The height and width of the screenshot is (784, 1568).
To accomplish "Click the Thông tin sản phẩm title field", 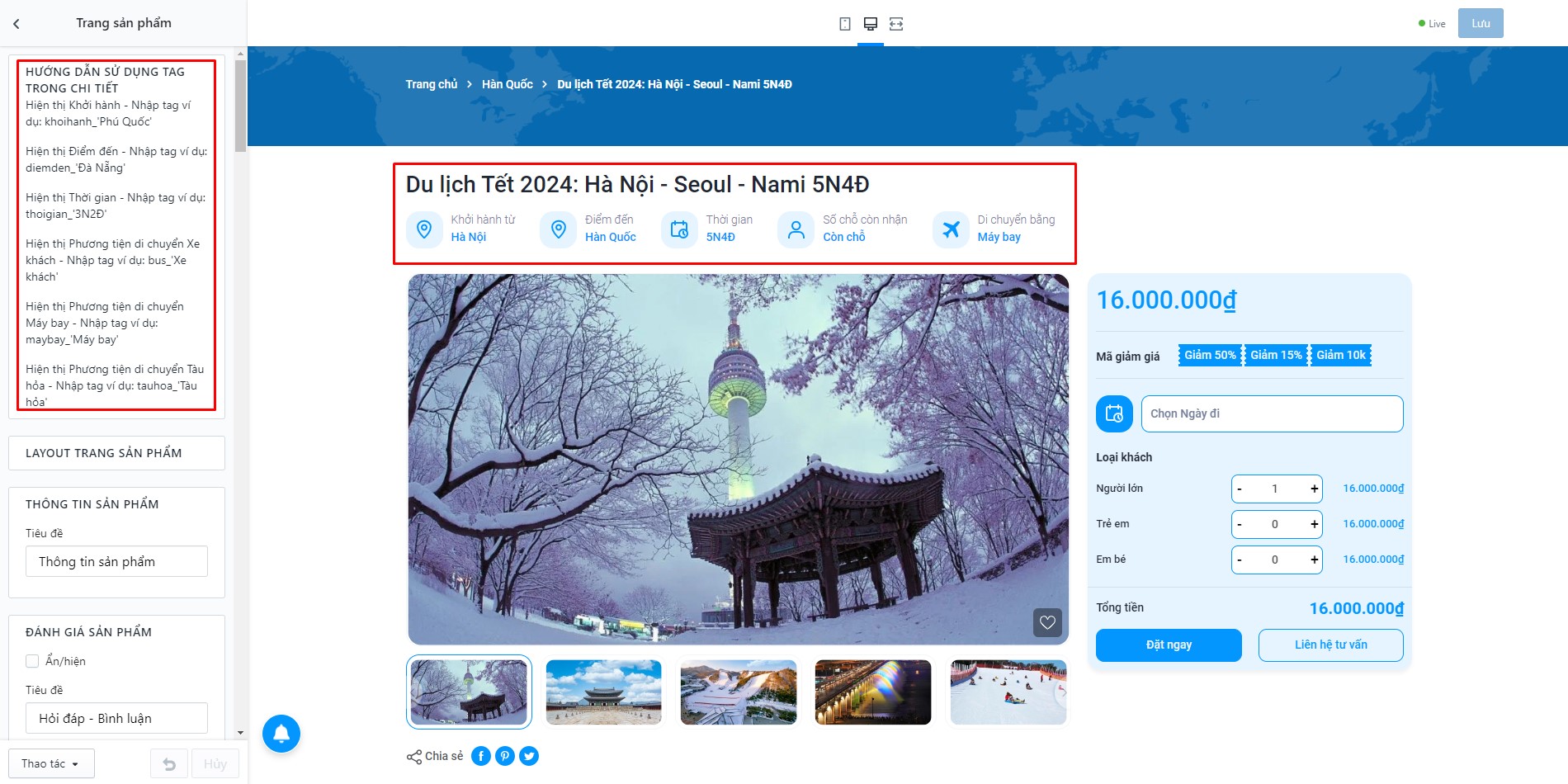I will (116, 561).
